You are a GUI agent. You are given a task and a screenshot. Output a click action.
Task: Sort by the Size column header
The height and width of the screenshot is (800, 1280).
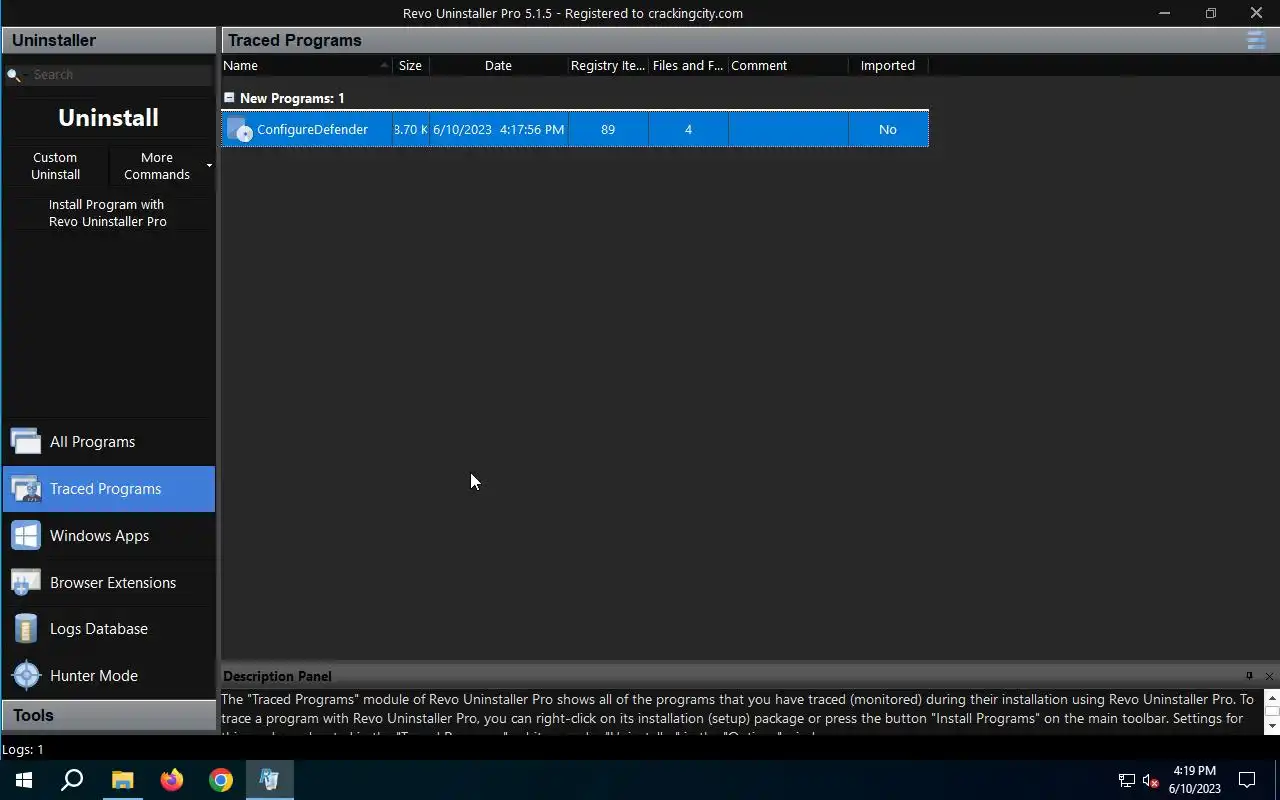point(410,65)
